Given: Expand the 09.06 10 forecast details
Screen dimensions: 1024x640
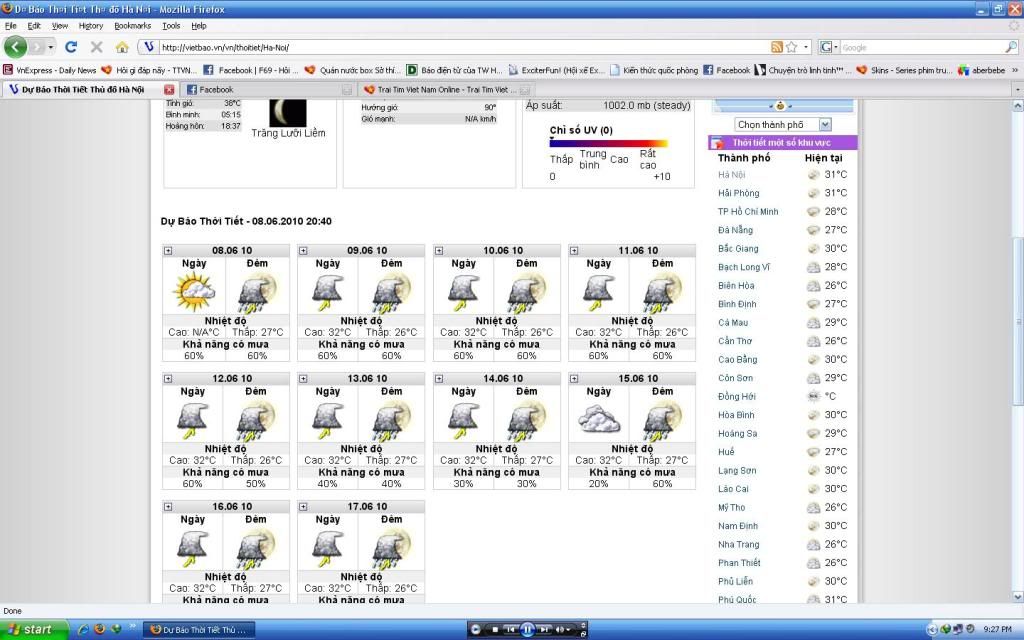Looking at the screenshot, I should [x=303, y=251].
